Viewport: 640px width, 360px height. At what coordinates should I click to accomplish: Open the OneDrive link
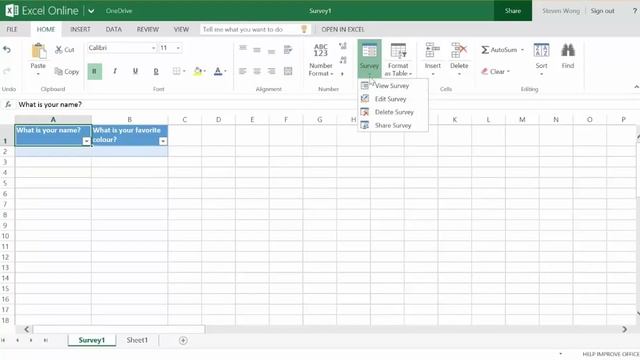119,11
